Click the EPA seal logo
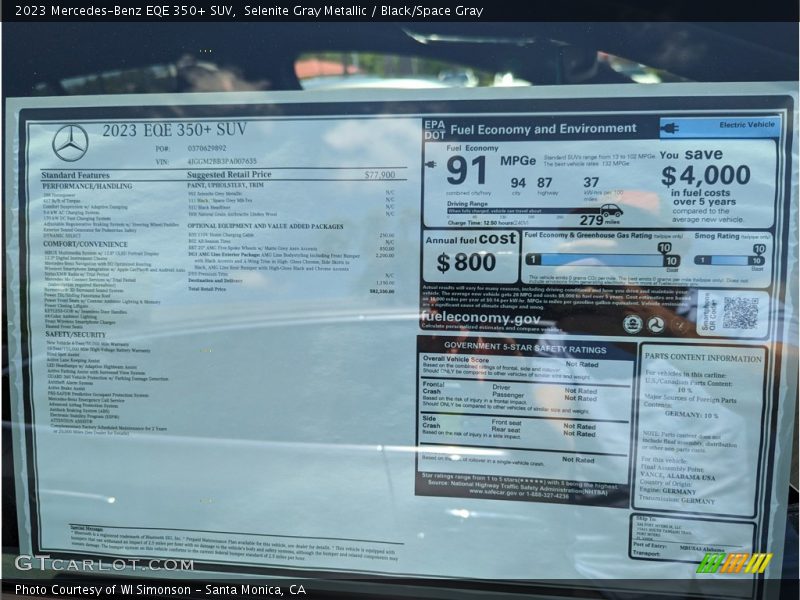Viewport: 800px width, 600px height. click(633, 324)
